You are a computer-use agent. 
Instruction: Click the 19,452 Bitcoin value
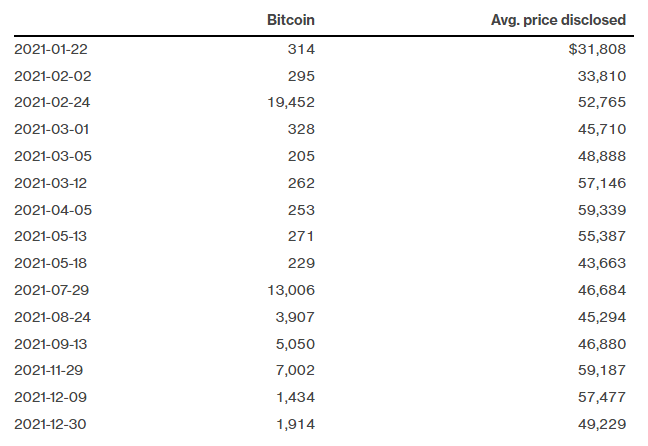click(x=290, y=102)
